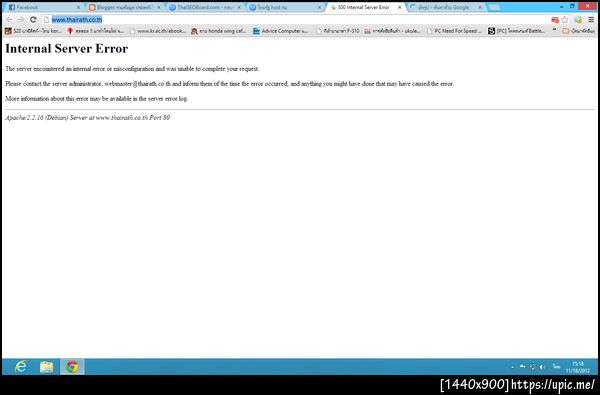Open File Explorer from the taskbar
The height and width of the screenshot is (395, 600).
pyautogui.click(x=46, y=367)
